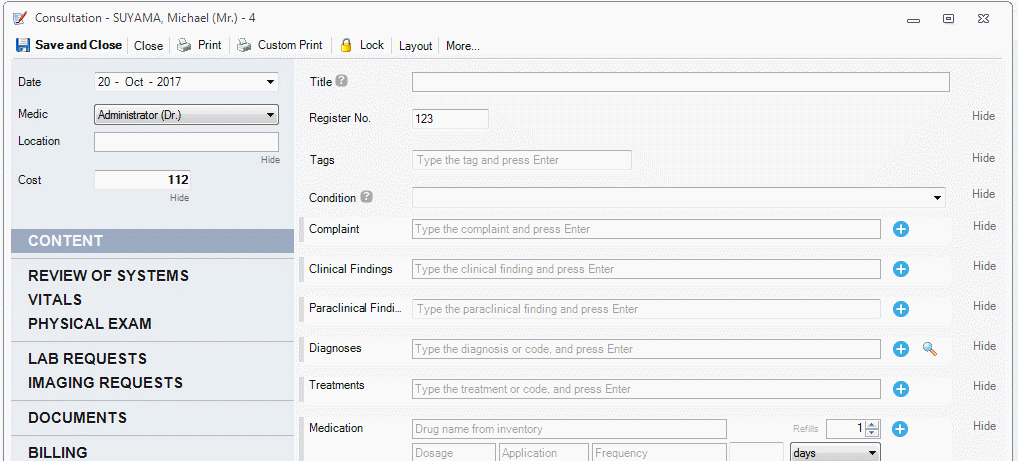Click the help icon beside Title

(x=342, y=82)
